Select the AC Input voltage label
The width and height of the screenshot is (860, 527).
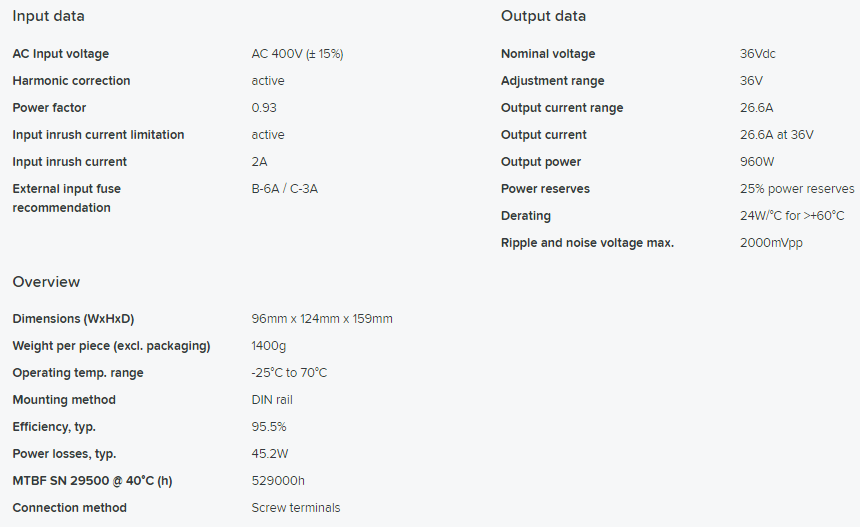[60, 54]
